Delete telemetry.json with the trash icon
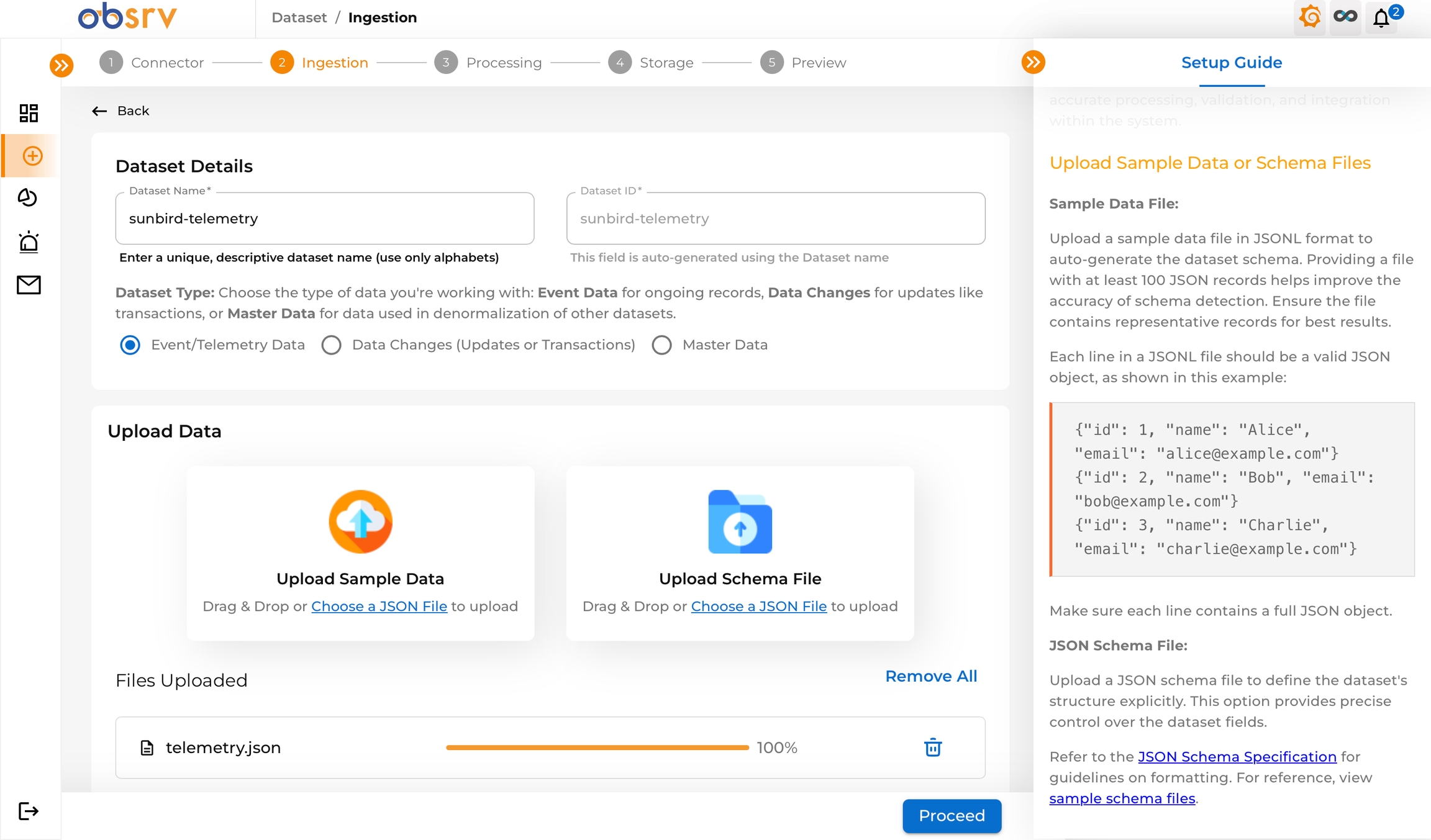The height and width of the screenshot is (840, 1431). click(x=932, y=747)
